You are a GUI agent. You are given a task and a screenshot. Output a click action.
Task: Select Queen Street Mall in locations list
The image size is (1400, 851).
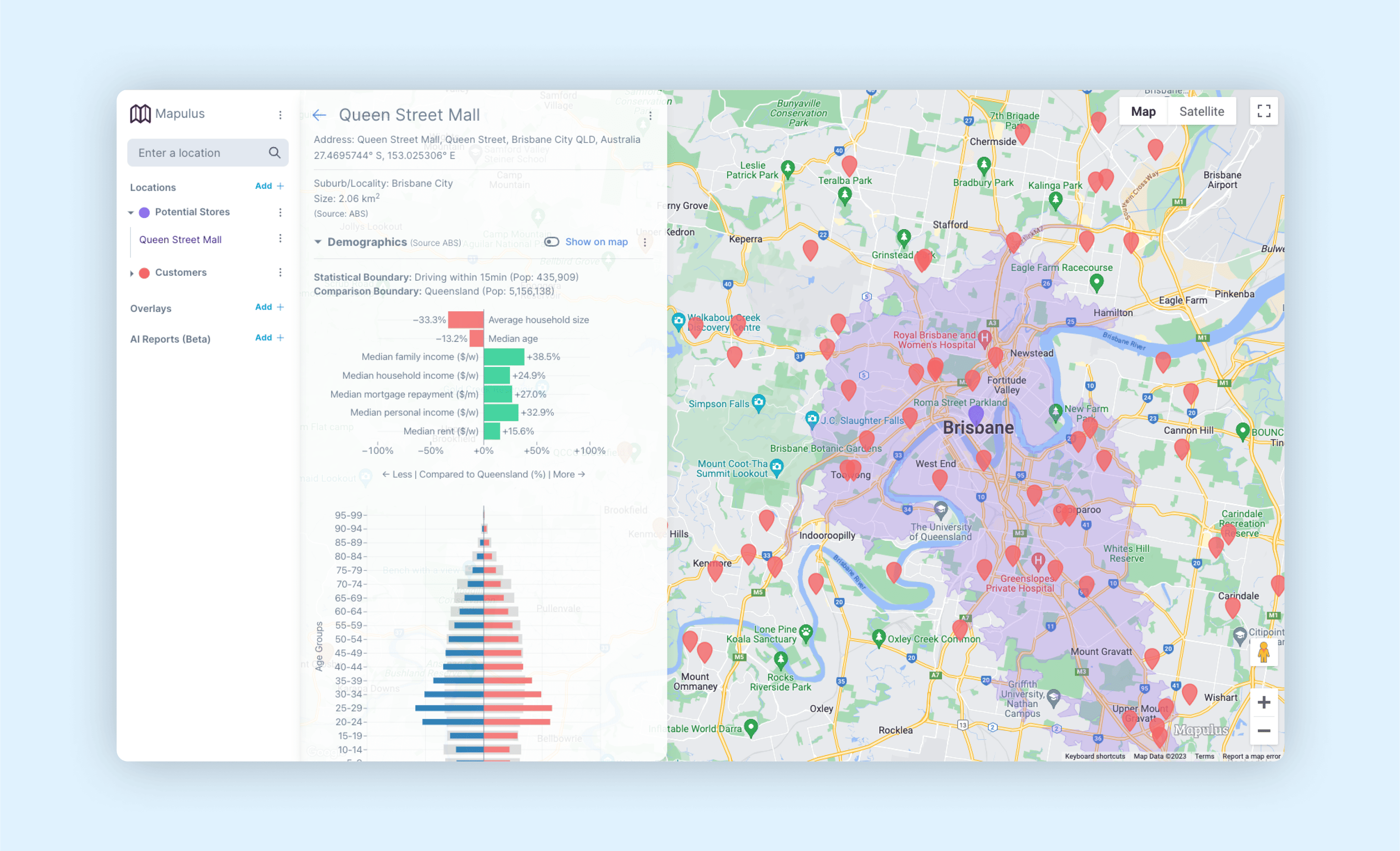[x=180, y=240]
